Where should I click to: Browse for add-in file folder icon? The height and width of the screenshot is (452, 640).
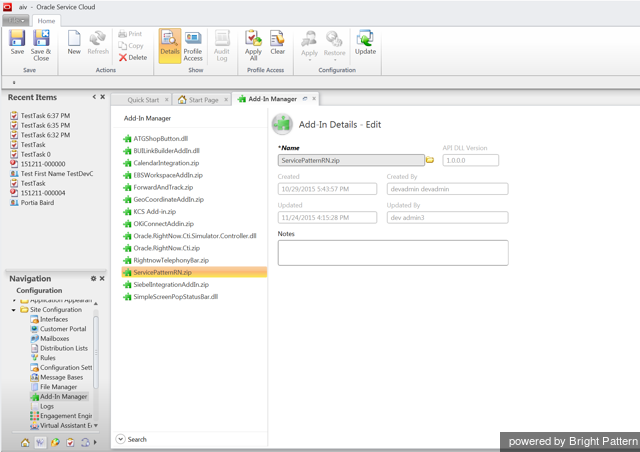click(430, 160)
